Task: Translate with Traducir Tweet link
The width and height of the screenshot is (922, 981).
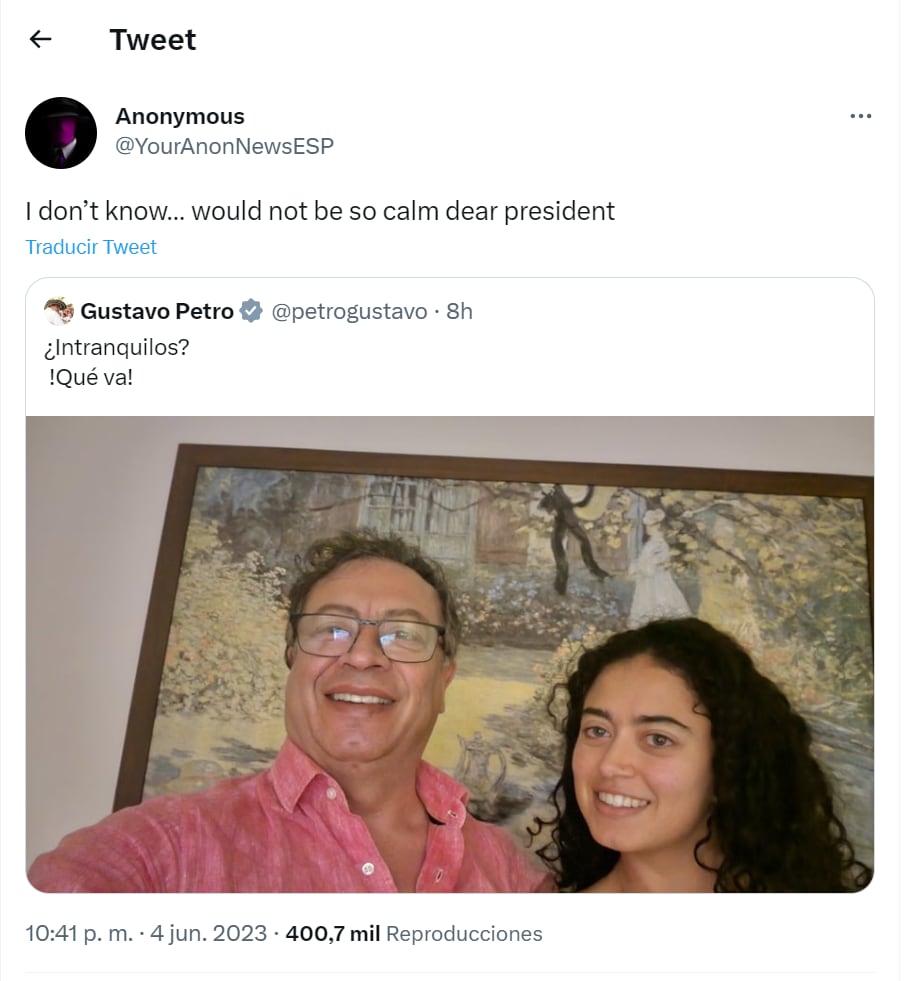Action: tap(91, 247)
